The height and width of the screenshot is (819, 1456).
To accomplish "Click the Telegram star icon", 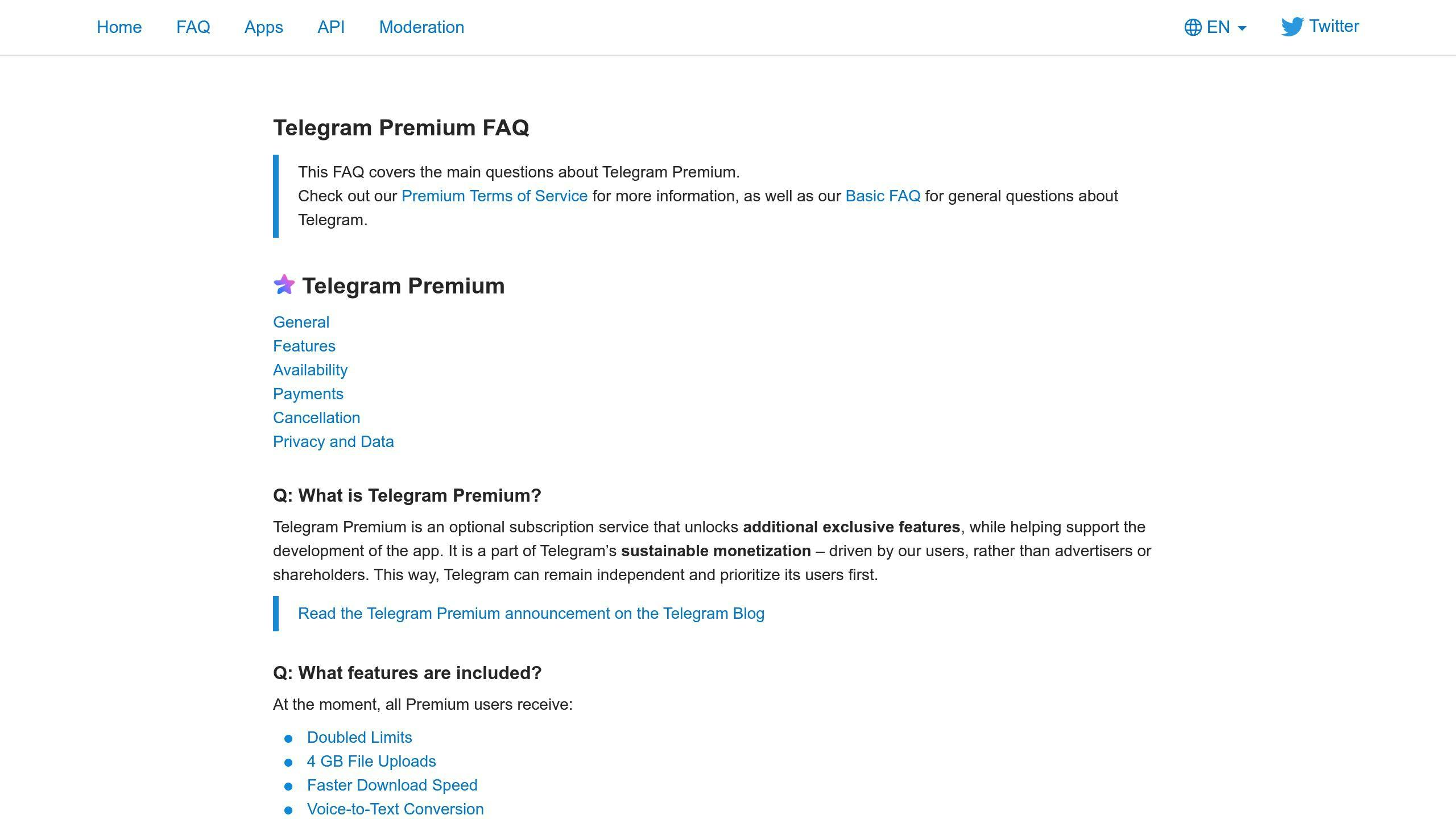I will pyautogui.click(x=284, y=284).
